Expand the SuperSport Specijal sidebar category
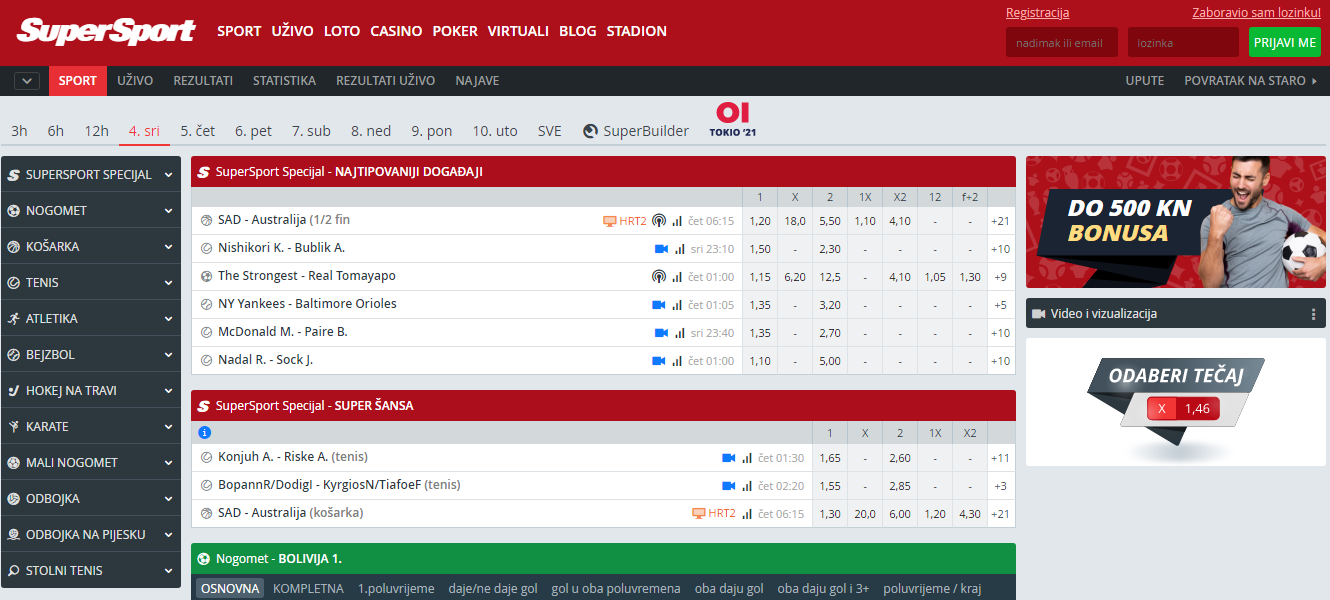 coord(91,175)
